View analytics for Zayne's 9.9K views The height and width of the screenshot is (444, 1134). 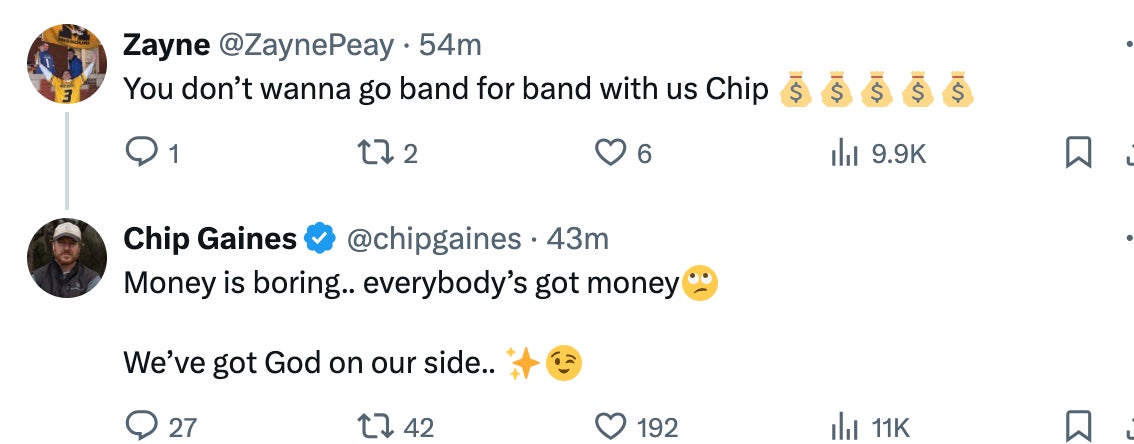click(x=846, y=153)
